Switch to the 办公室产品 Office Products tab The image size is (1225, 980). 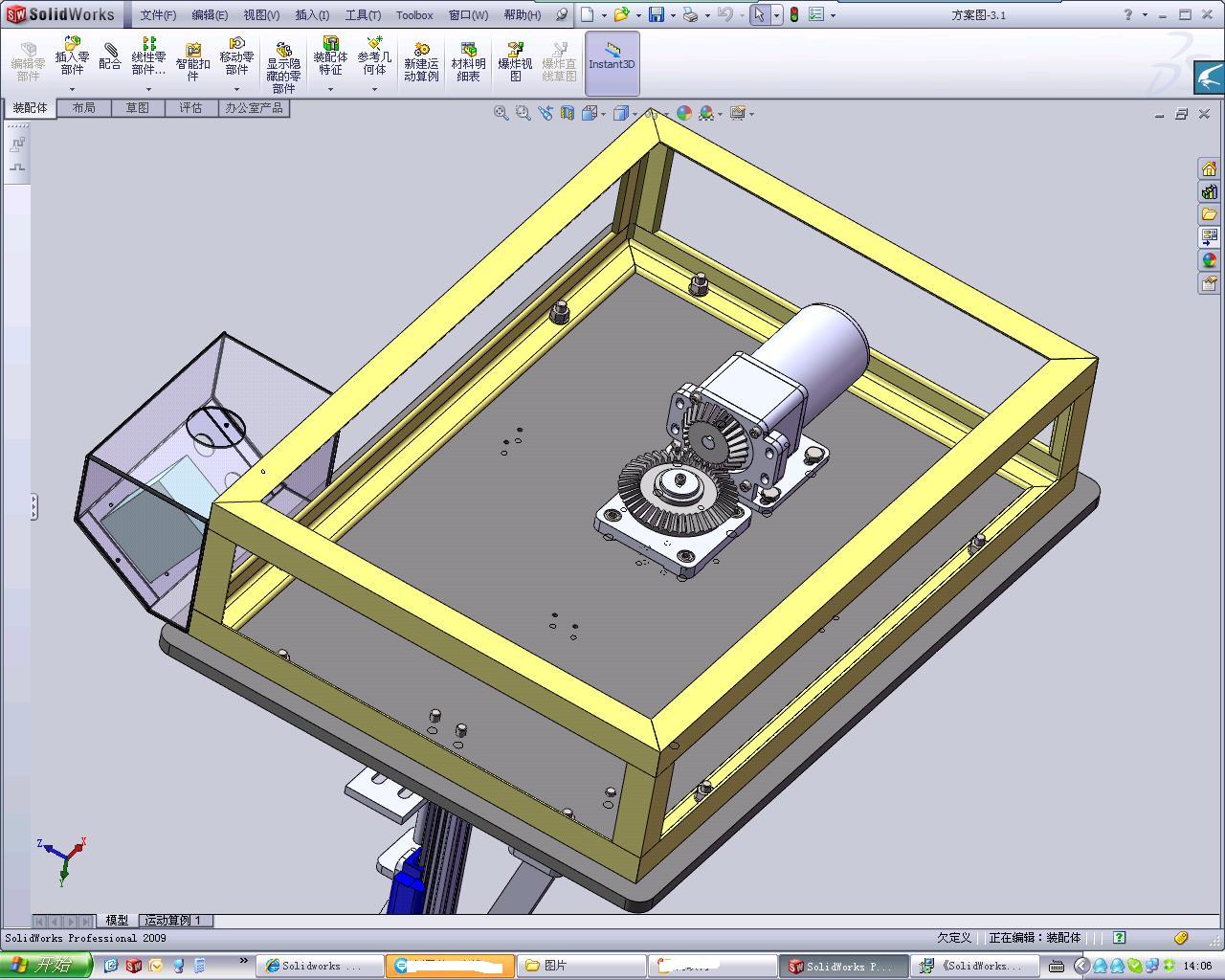tap(254, 108)
